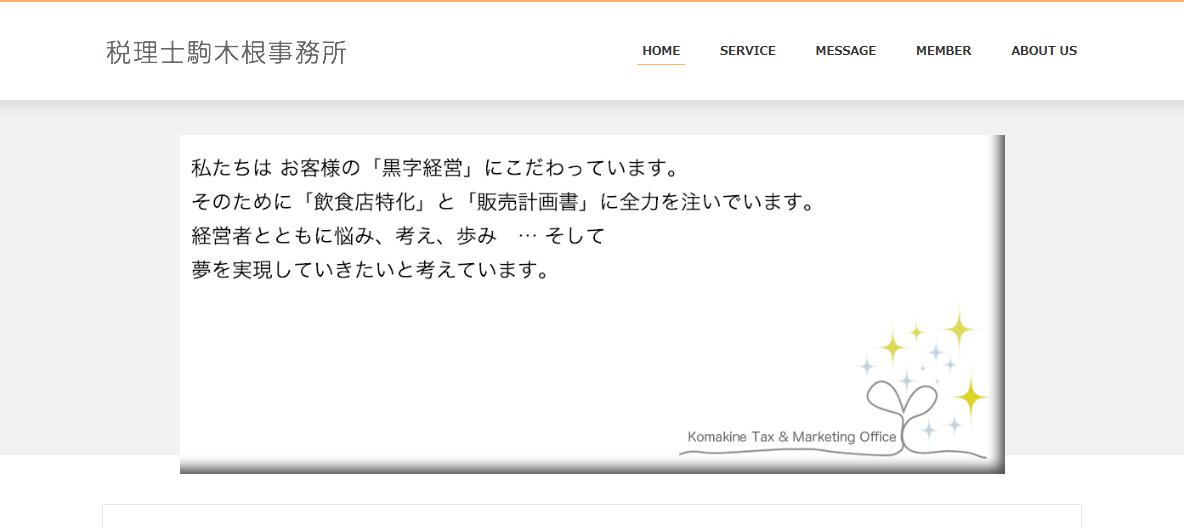
Task: Open the MESSAGE menu item
Action: click(846, 51)
